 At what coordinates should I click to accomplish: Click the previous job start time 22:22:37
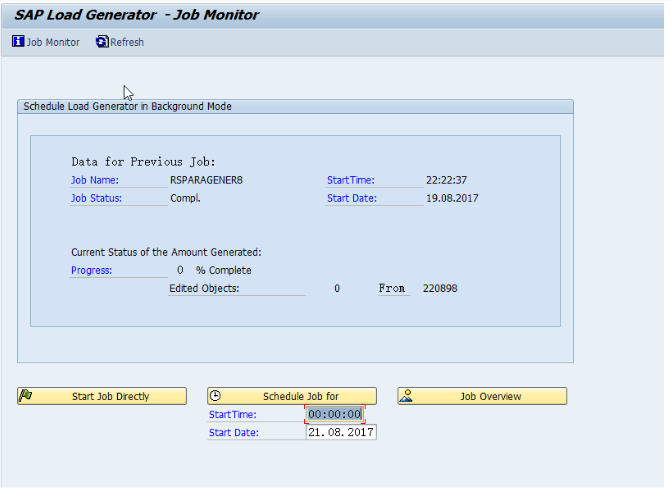pyautogui.click(x=446, y=180)
